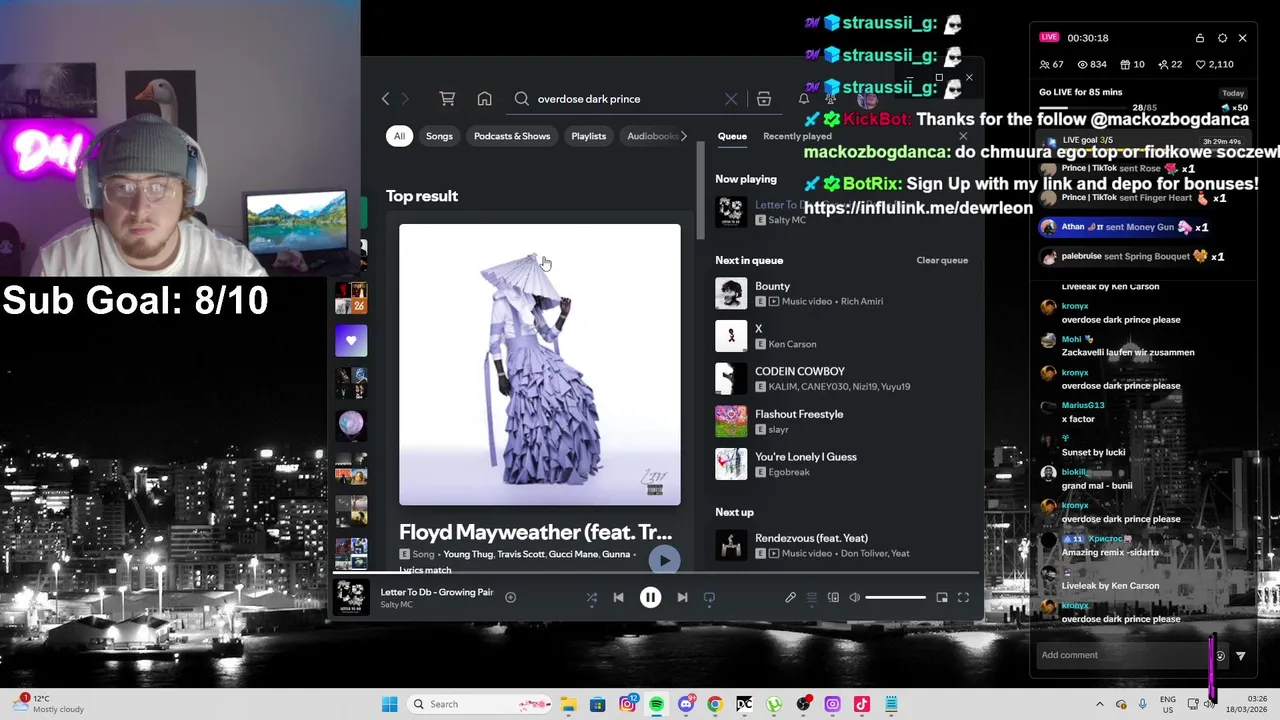Open the Spotify shopping cart icon

(447, 99)
